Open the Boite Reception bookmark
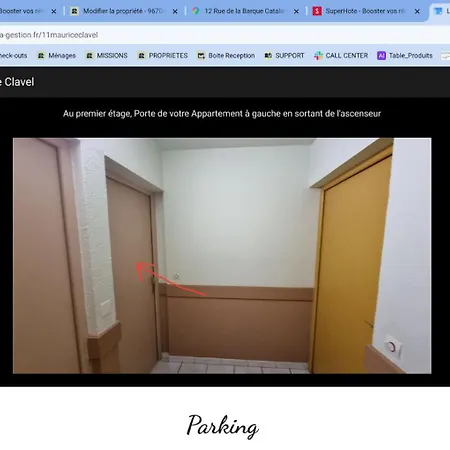 [x=226, y=56]
